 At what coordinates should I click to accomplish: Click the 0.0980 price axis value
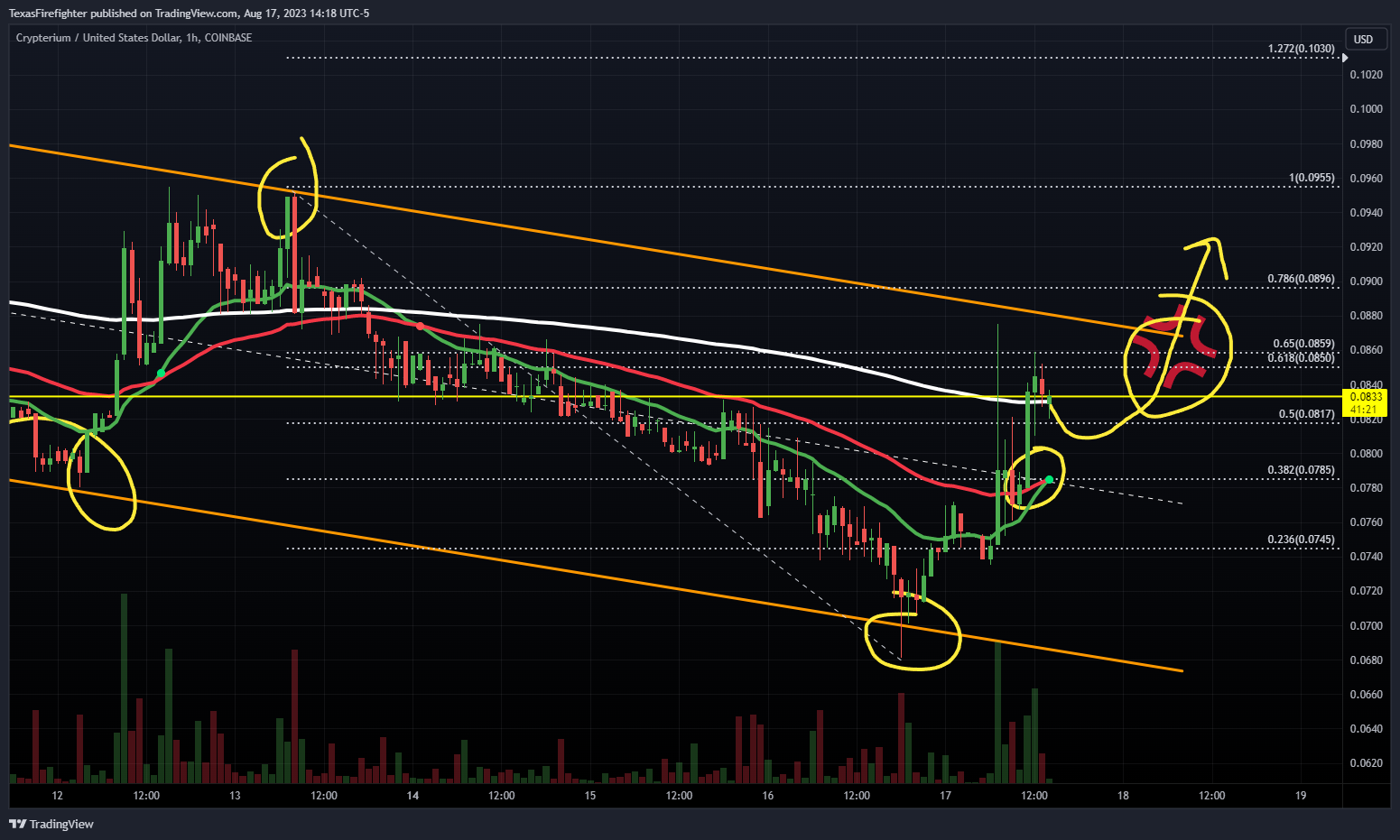pyautogui.click(x=1366, y=143)
